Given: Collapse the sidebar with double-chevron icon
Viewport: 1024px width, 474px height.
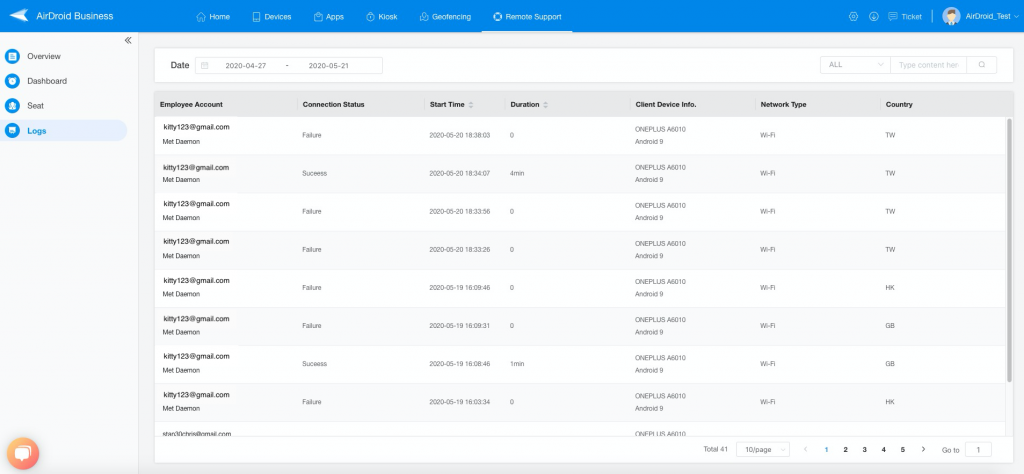Looking at the screenshot, I should [128, 40].
